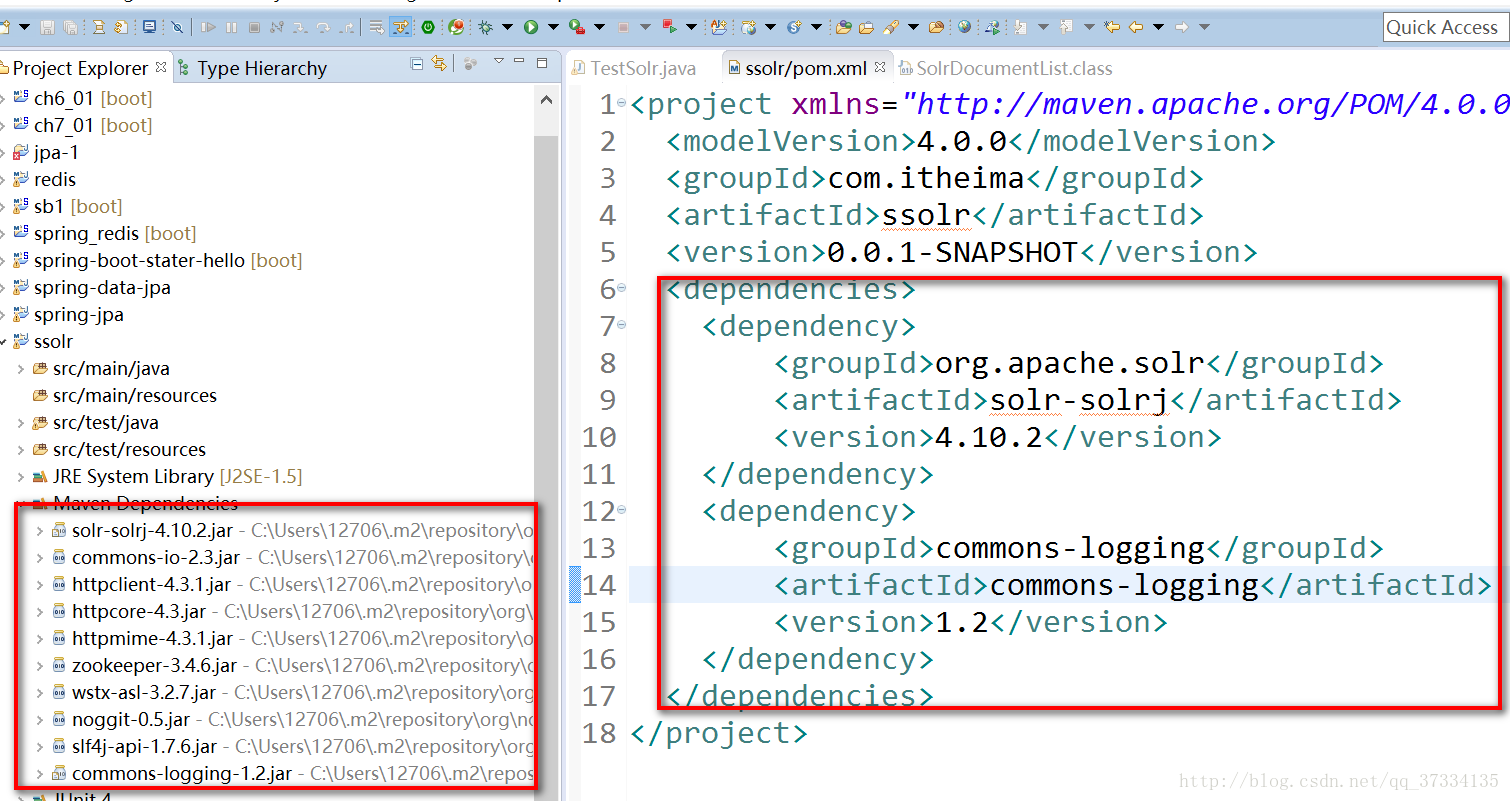This screenshot has width=1510, height=801.
Task: Toggle Use Step Filters button
Action: (x=401, y=28)
